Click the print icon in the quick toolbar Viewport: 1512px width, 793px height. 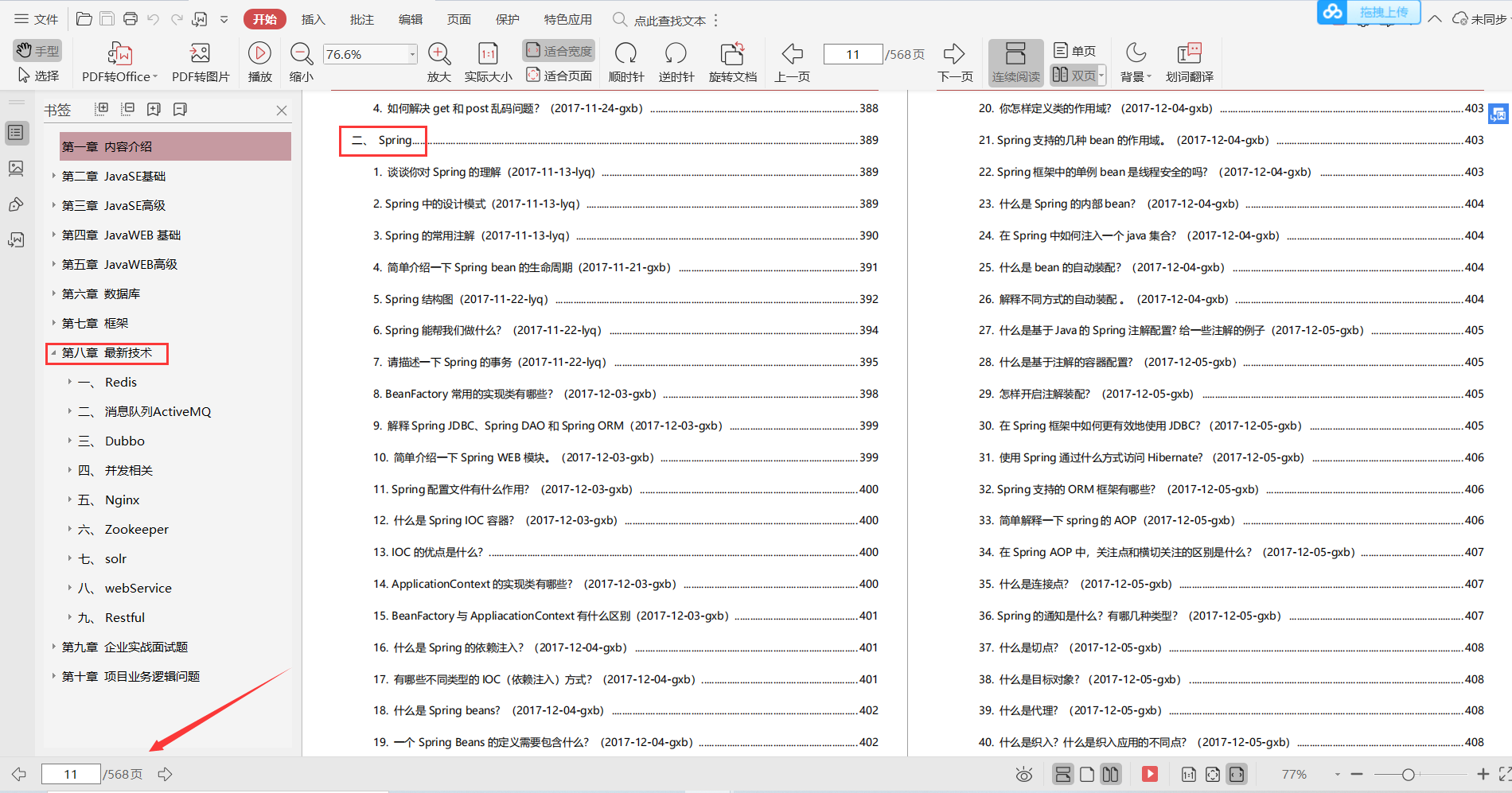pos(131,19)
